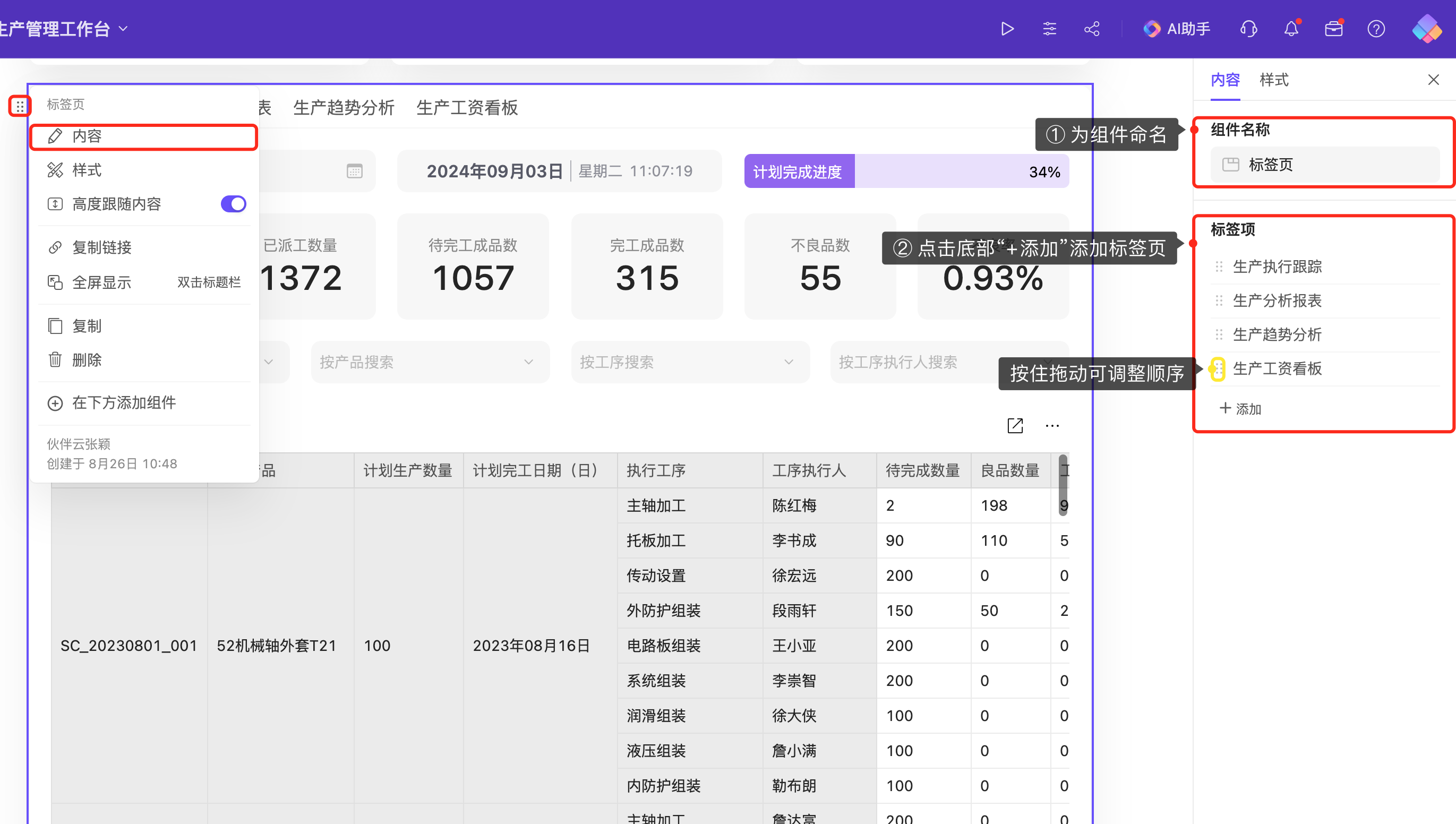
Task: Click the + 添加 button
Action: click(1240, 409)
